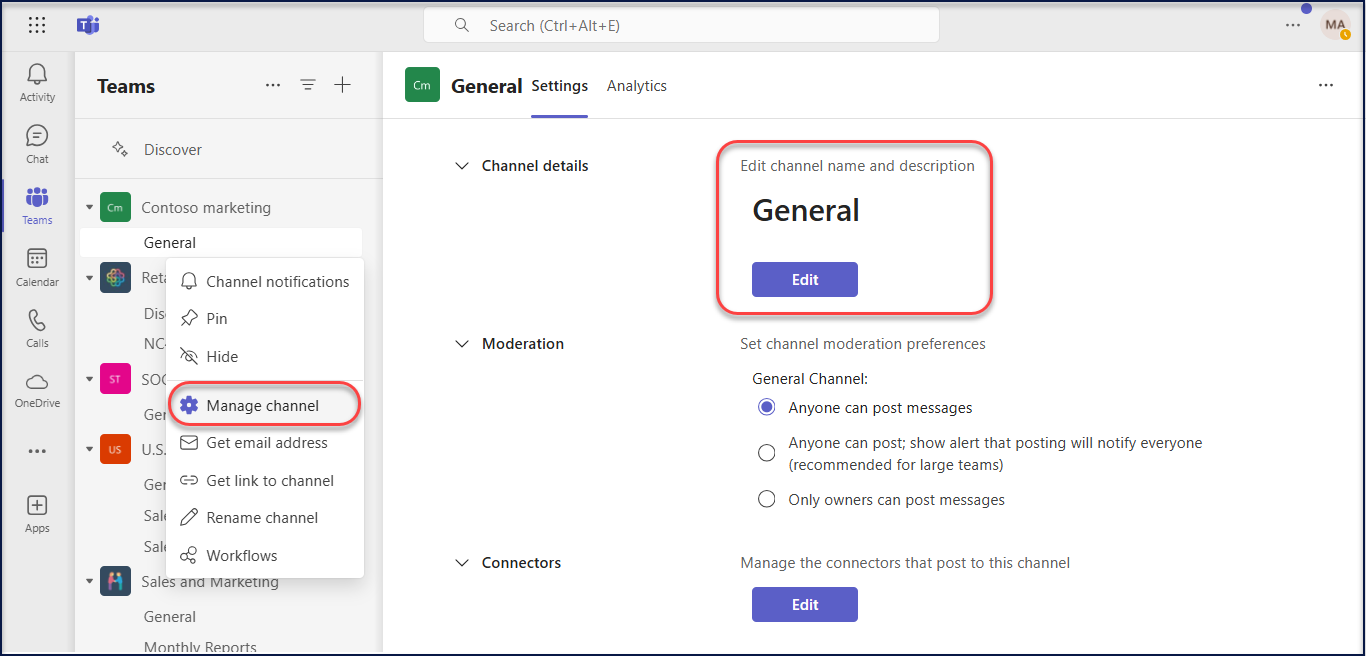Image resolution: width=1366 pixels, height=656 pixels.
Task: Select Anyone can post messages option
Action: tap(767, 407)
